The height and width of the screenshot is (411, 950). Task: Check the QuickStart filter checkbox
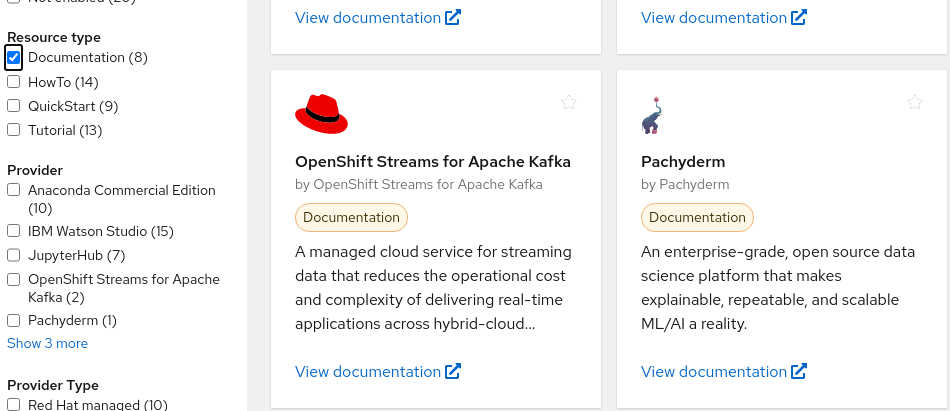point(14,106)
